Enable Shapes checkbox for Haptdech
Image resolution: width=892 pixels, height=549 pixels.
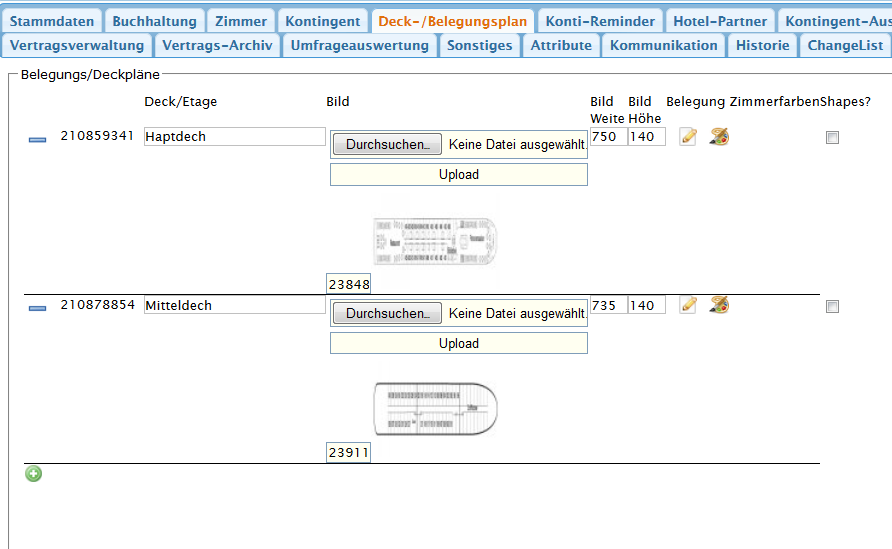[832, 139]
